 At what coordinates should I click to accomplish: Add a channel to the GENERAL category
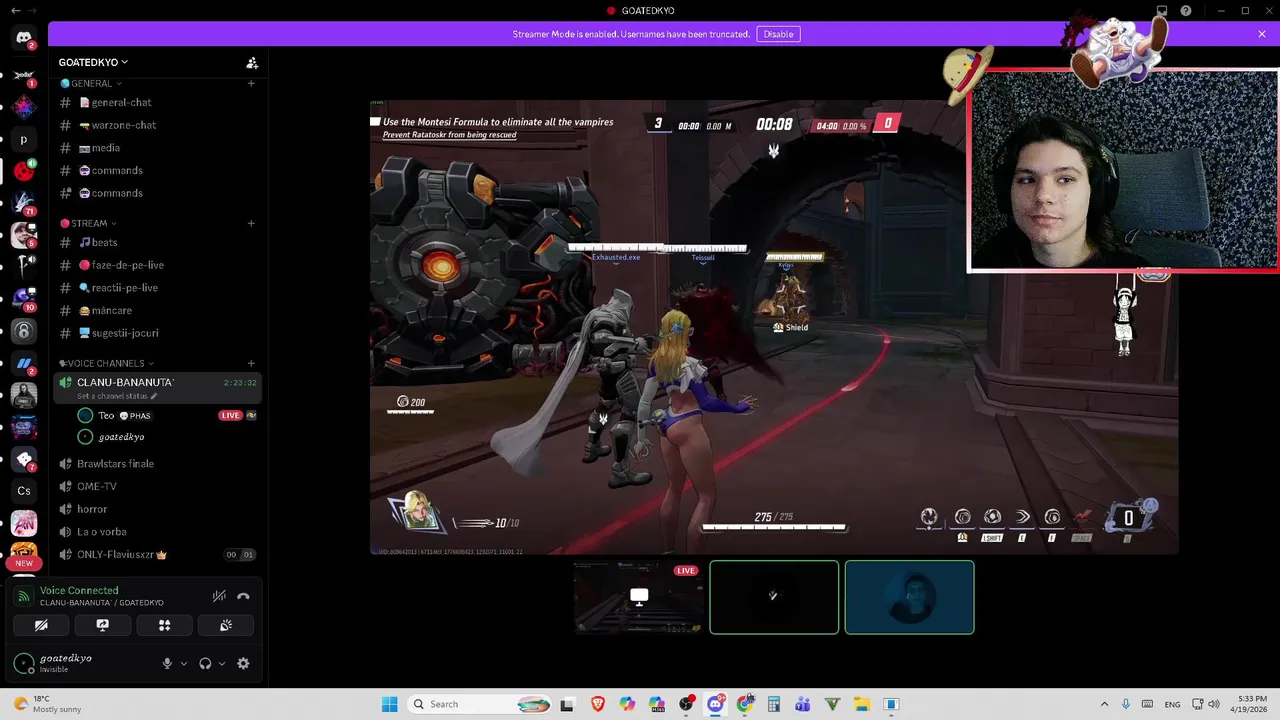tap(251, 83)
